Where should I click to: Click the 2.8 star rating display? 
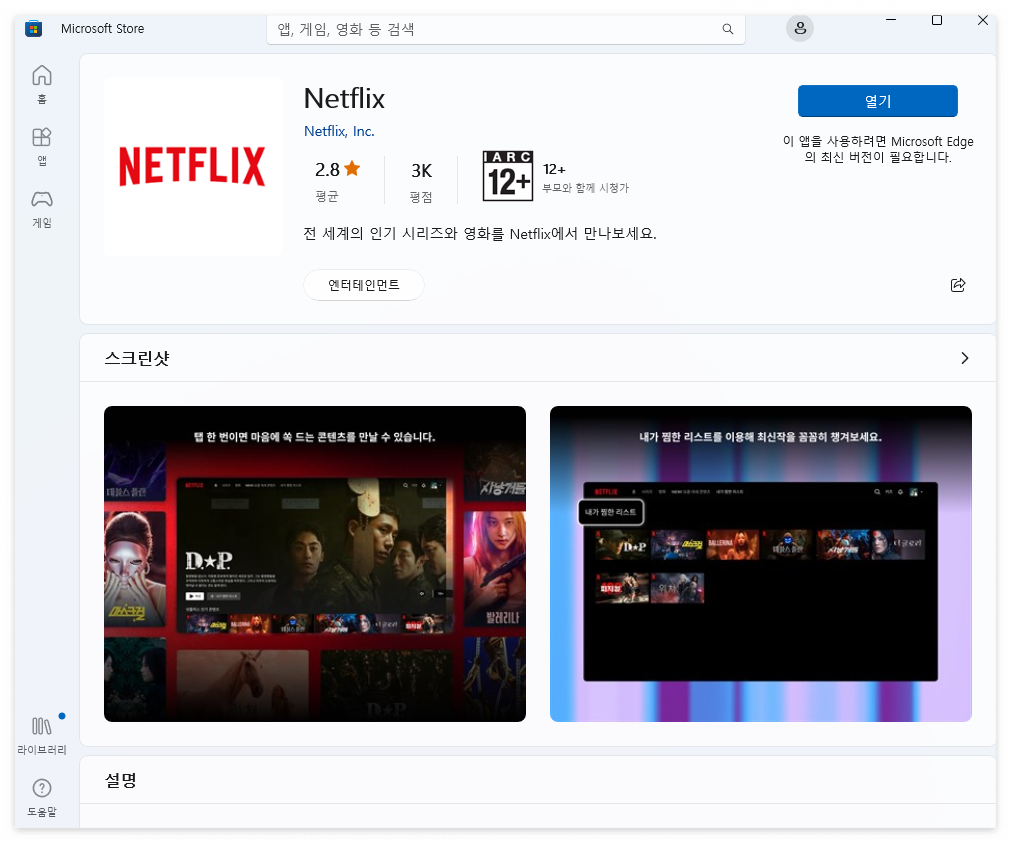[x=336, y=169]
